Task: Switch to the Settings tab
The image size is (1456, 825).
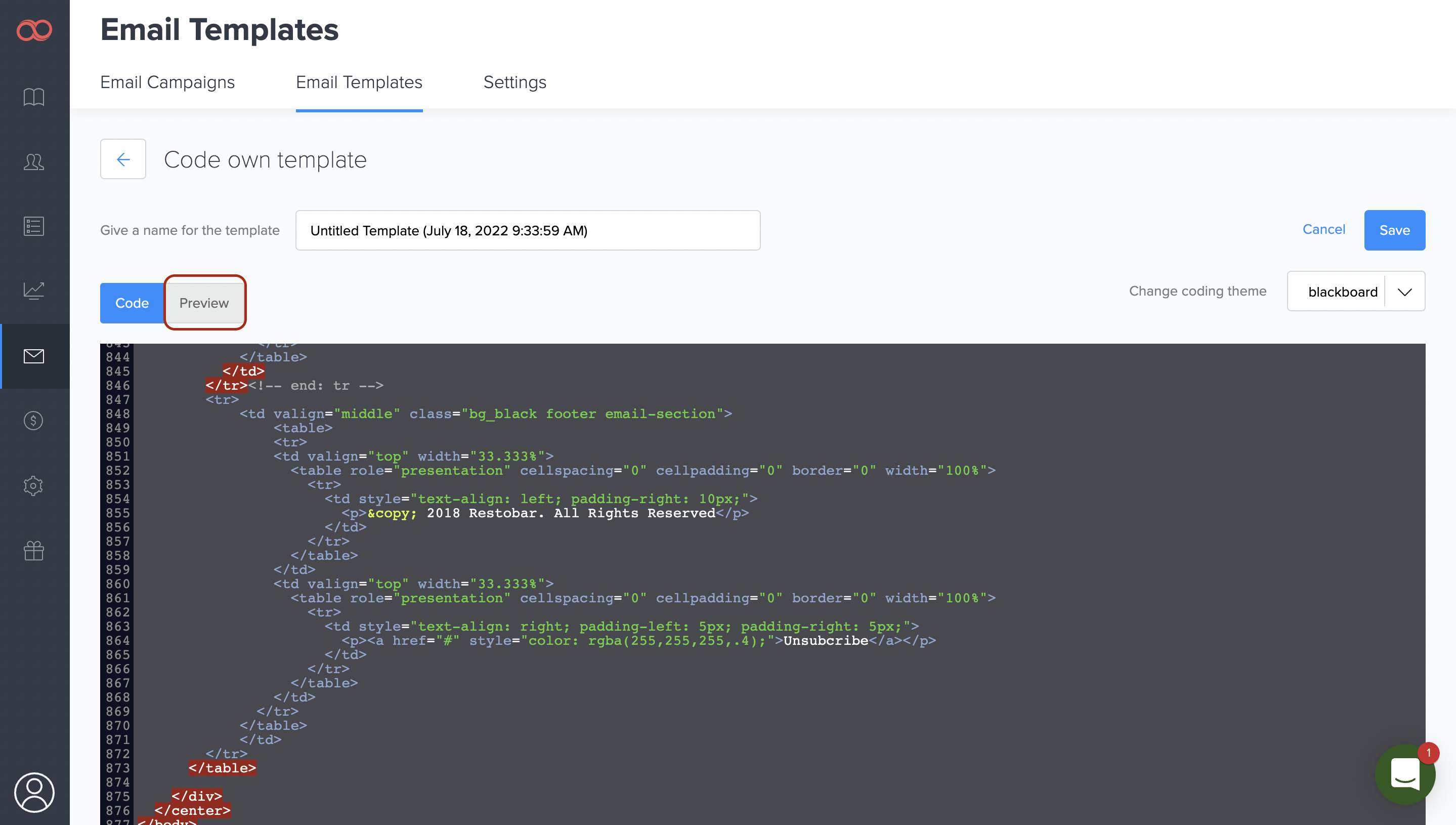Action: (514, 82)
